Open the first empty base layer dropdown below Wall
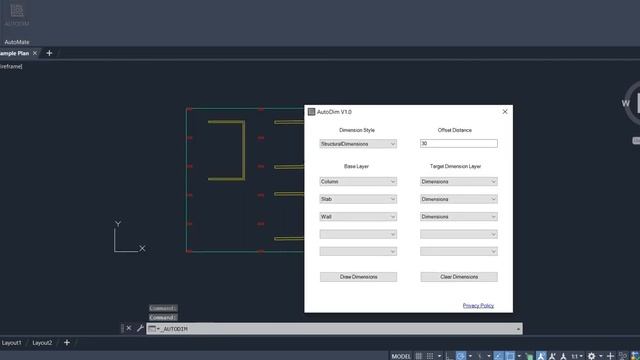The width and height of the screenshot is (640, 360). pyautogui.click(x=358, y=234)
